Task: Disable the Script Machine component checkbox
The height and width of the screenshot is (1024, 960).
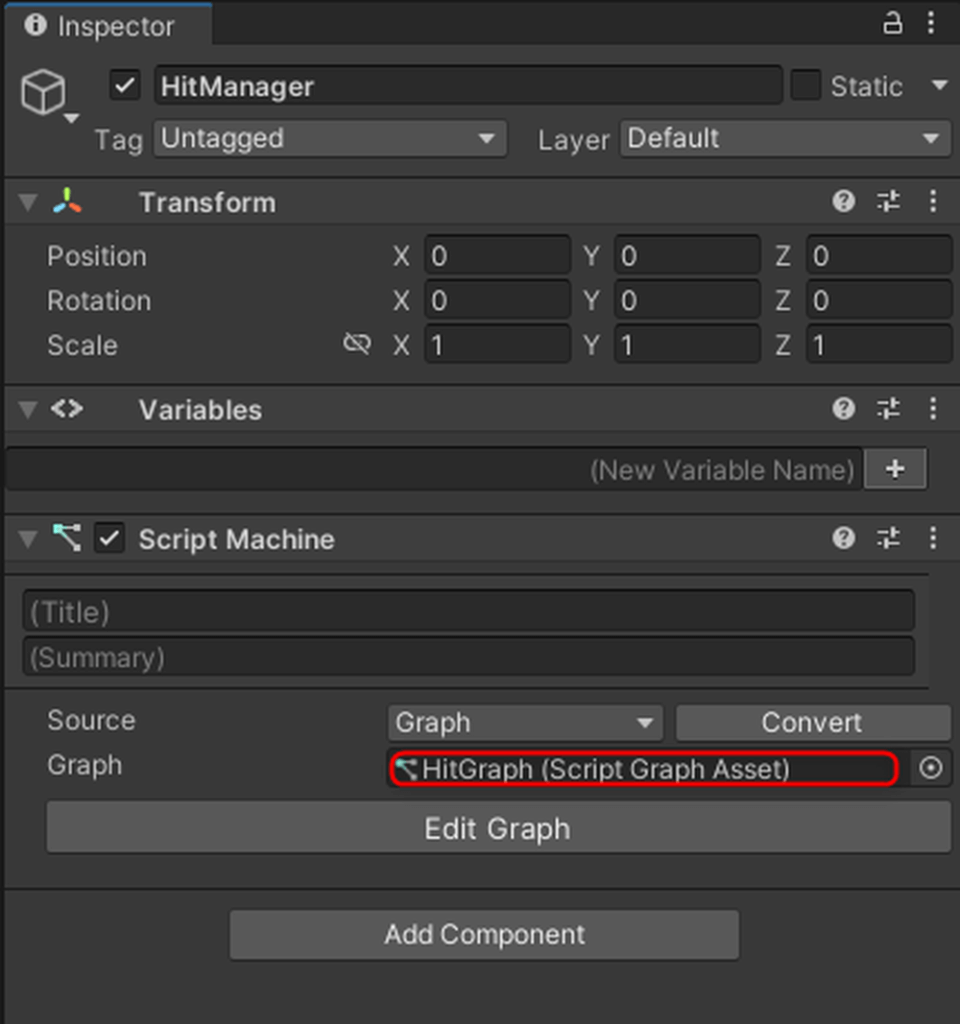Action: 109,539
